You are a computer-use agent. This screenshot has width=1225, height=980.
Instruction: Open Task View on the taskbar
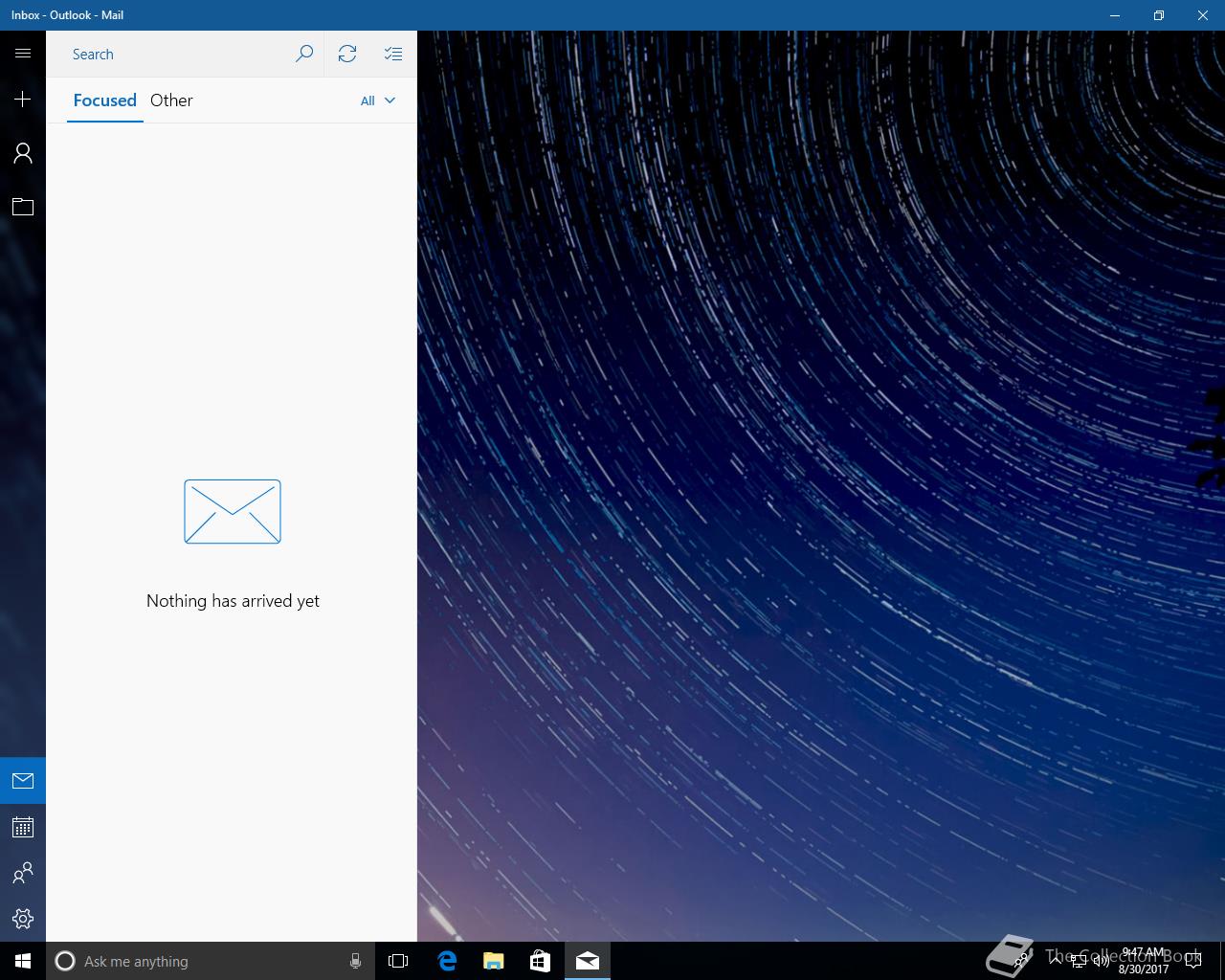pos(398,961)
